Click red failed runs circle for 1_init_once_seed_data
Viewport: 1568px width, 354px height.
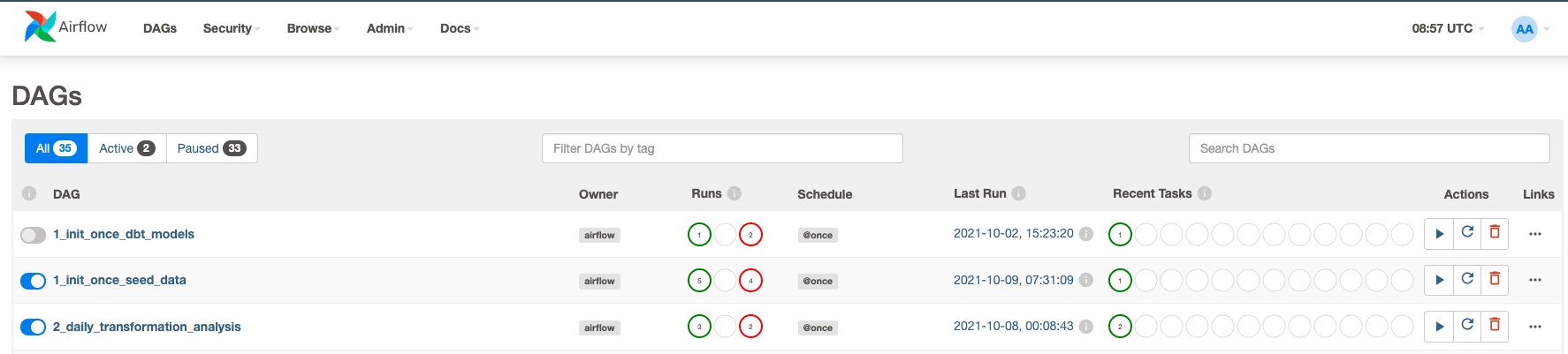click(x=750, y=281)
